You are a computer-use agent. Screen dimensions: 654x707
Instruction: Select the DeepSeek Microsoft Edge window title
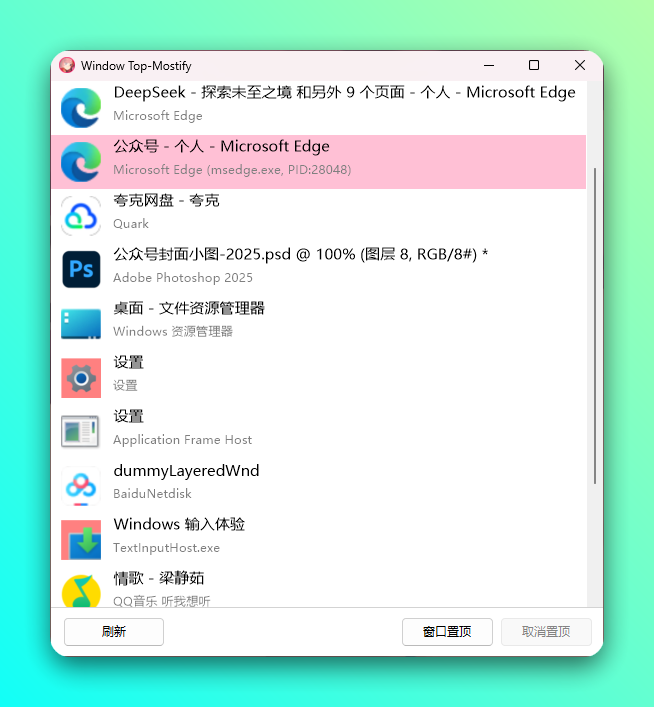pos(345,92)
